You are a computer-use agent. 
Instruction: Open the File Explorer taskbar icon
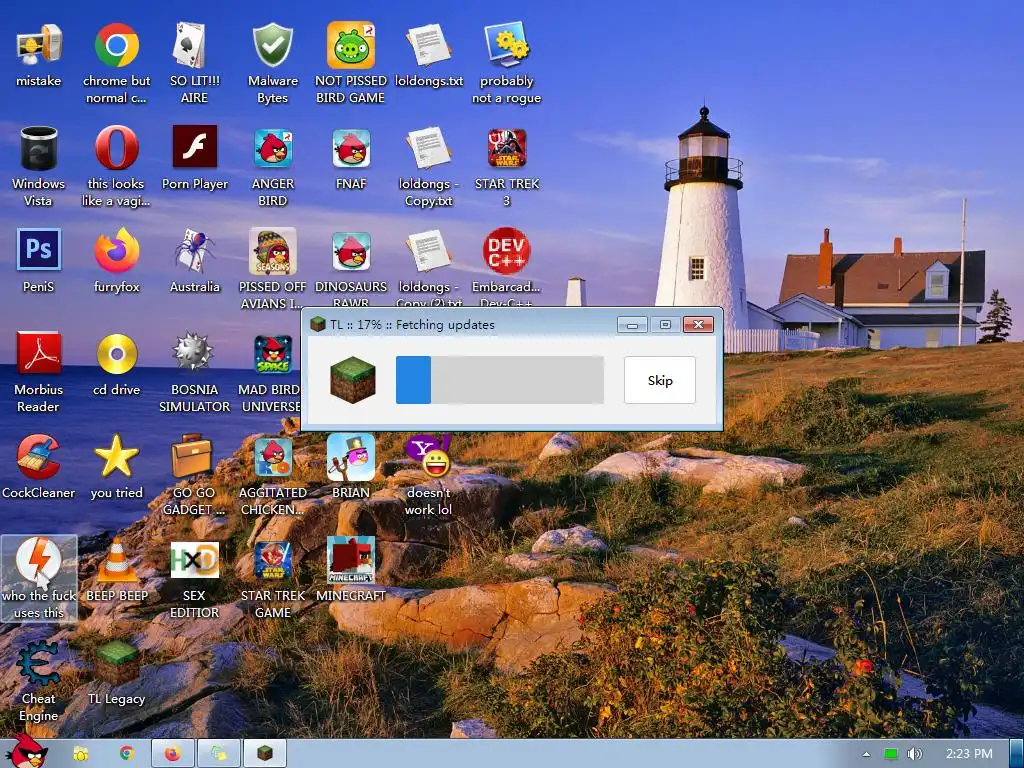coord(80,754)
